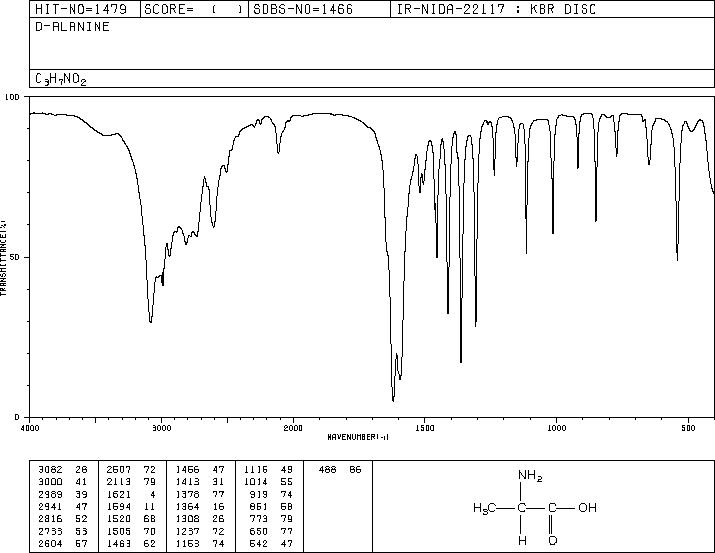Select the SDBS-NO=1466 header cell
This screenshot has width=715, height=553.
click(x=319, y=9)
